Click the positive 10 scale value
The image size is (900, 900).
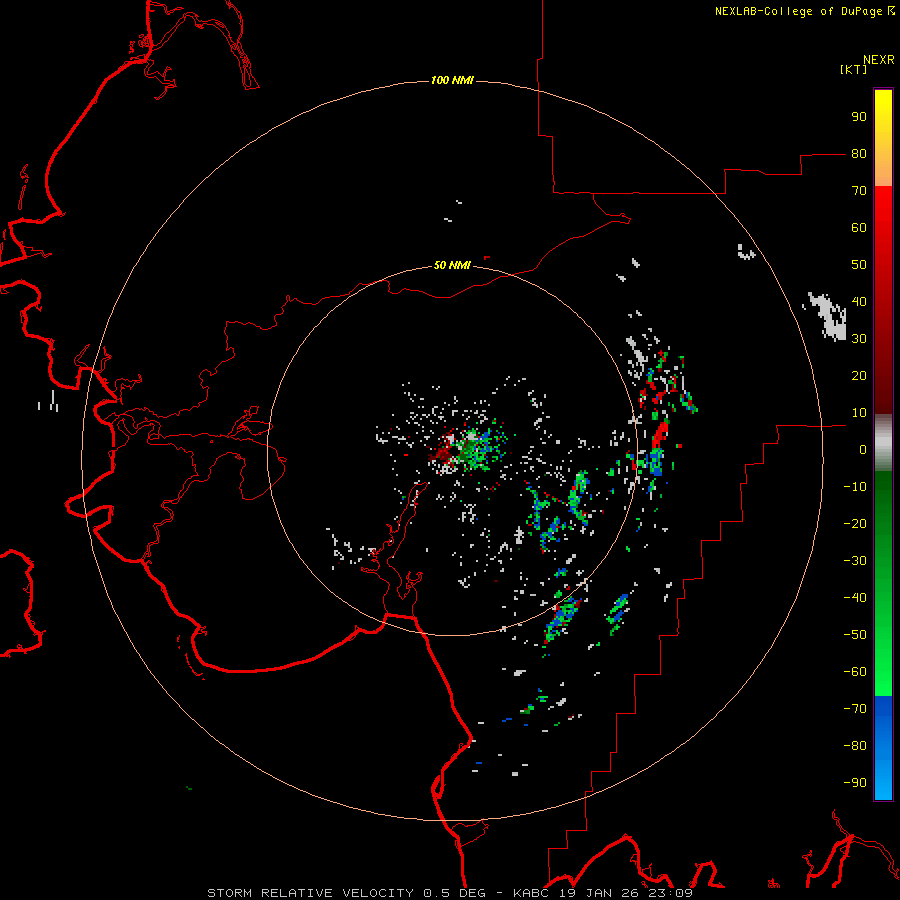click(859, 413)
